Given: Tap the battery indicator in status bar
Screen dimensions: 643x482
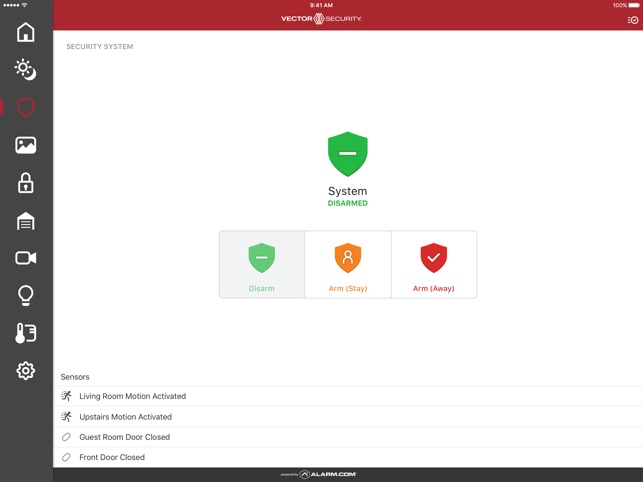Looking at the screenshot, I should point(634,5).
